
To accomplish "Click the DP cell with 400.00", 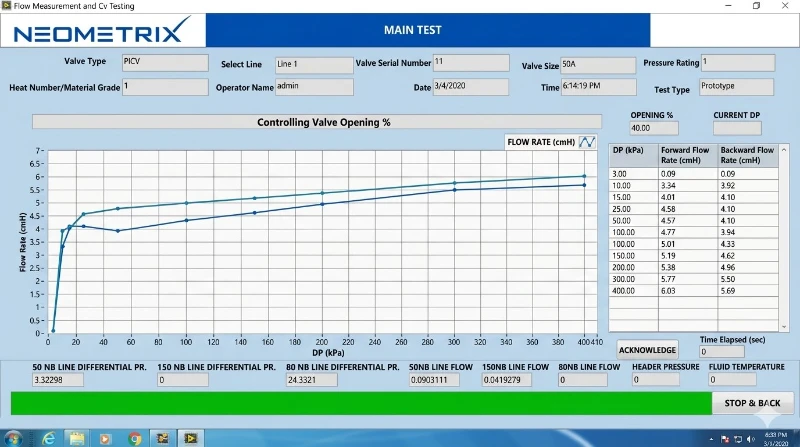I will click(x=633, y=291).
